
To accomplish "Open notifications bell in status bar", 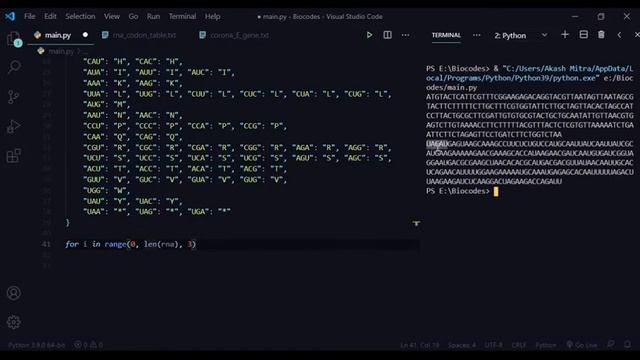I will (x=628, y=345).
